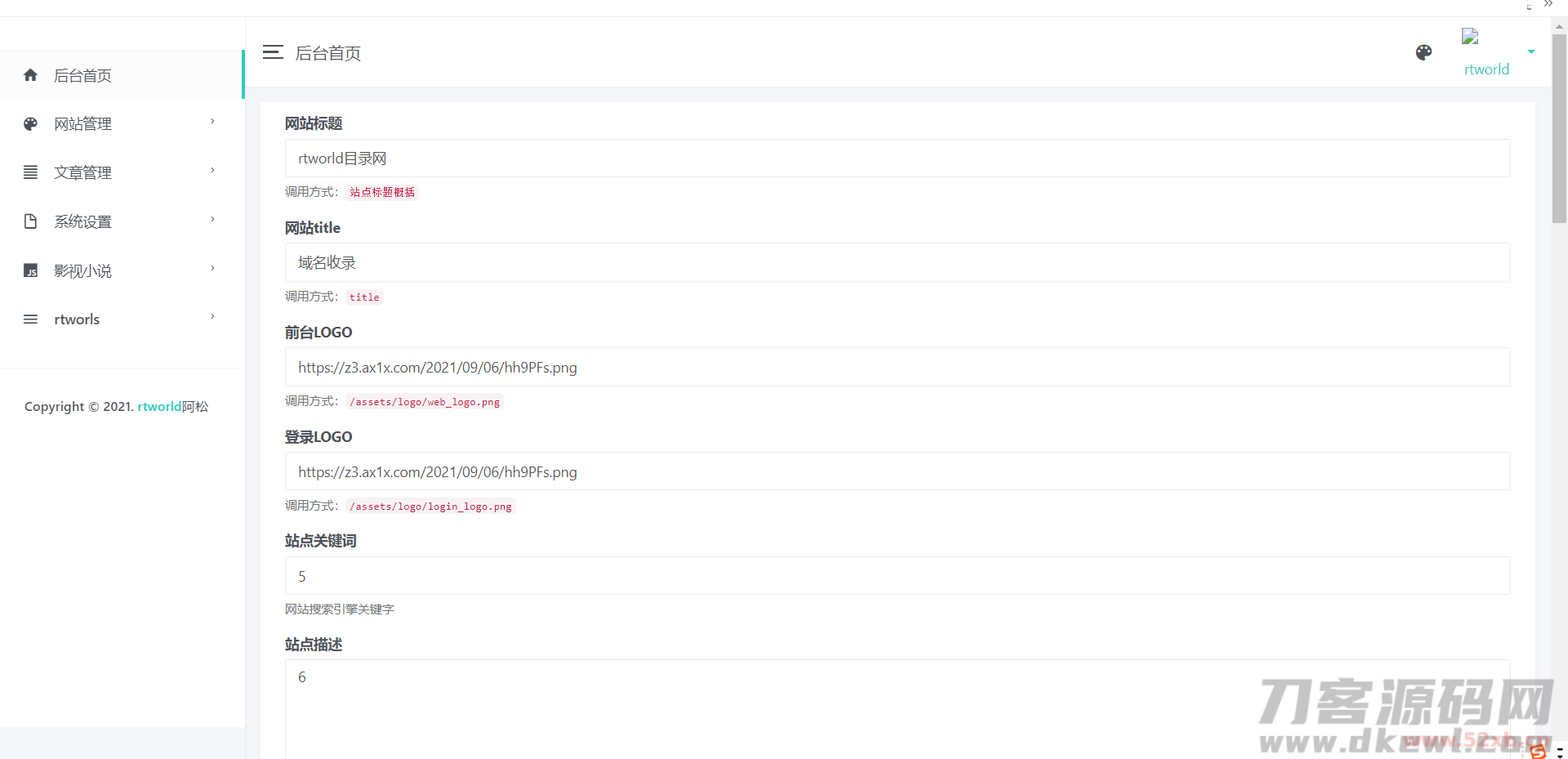
Task: Expand the 系统设置 submenu chevron
Action: 212,220
